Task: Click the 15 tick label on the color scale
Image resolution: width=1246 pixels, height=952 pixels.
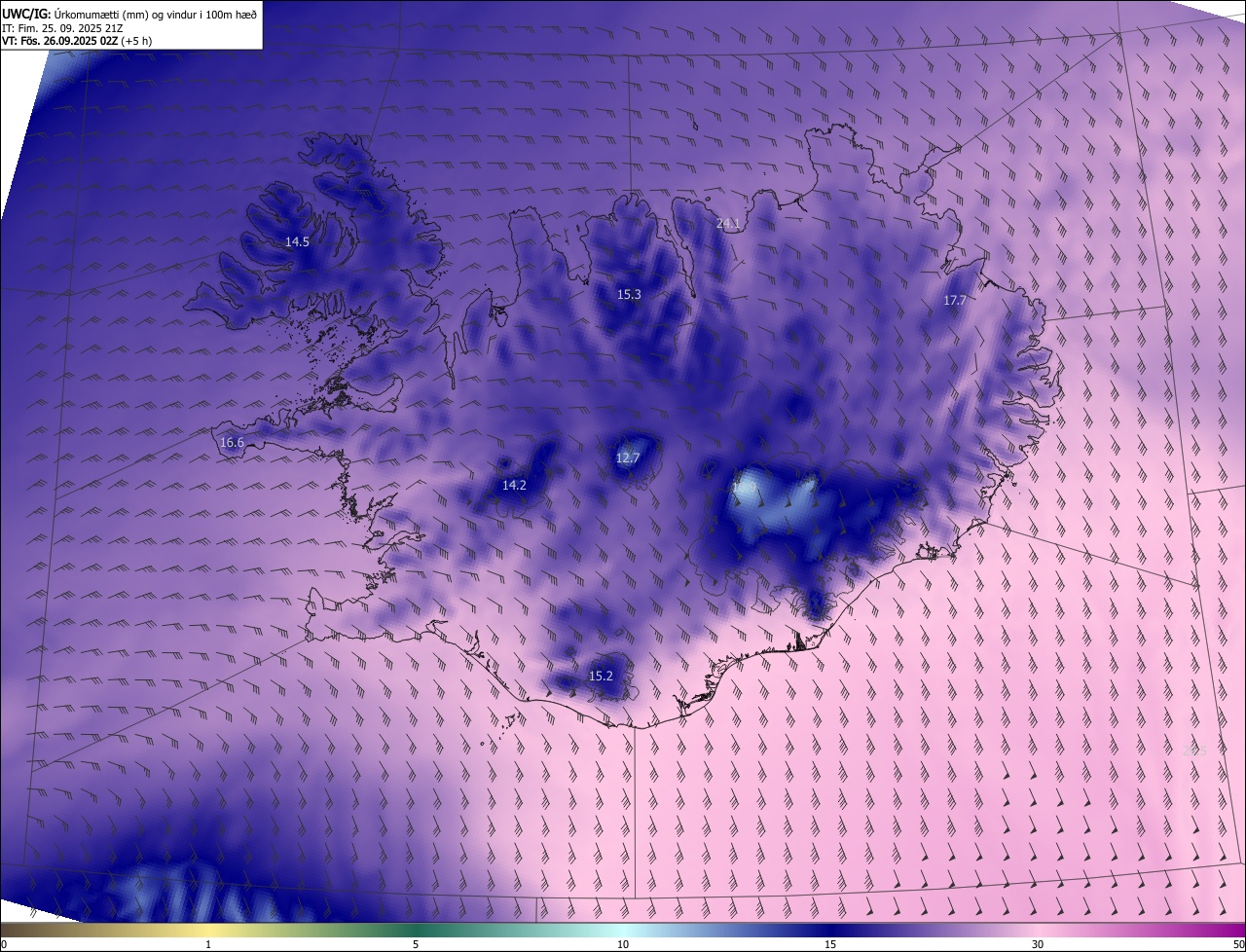Action: pos(830,944)
